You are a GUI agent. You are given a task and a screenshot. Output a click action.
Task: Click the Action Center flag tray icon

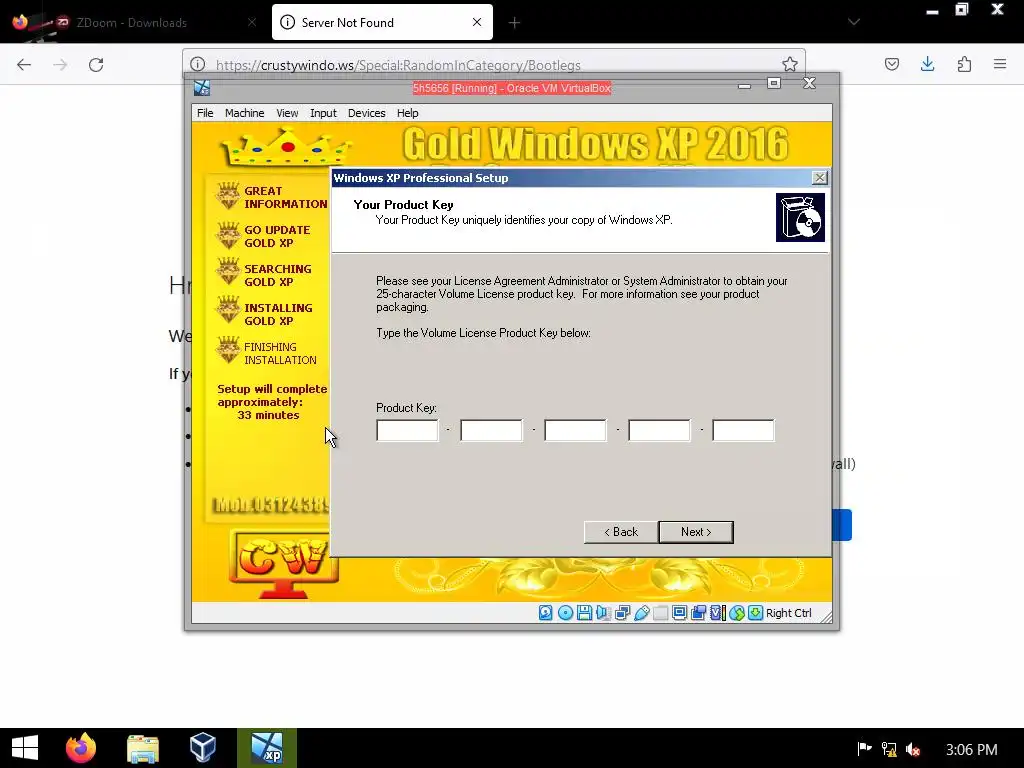click(865, 748)
